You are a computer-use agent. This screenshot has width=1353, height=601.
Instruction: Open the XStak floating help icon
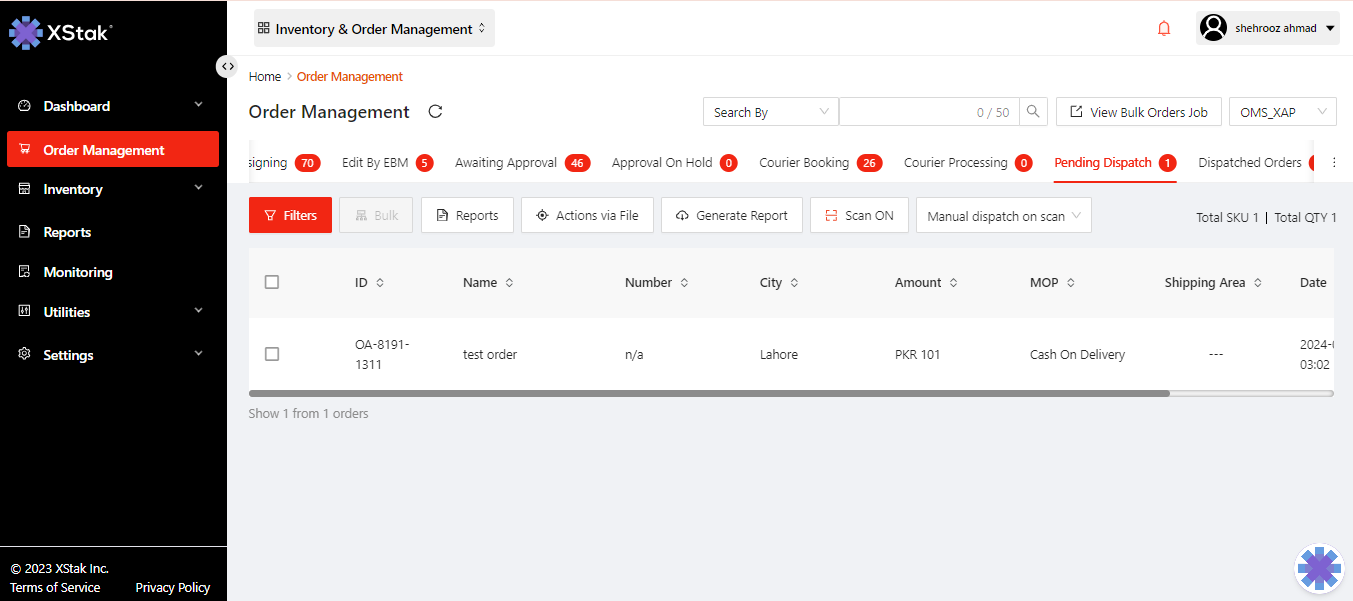[1318, 568]
